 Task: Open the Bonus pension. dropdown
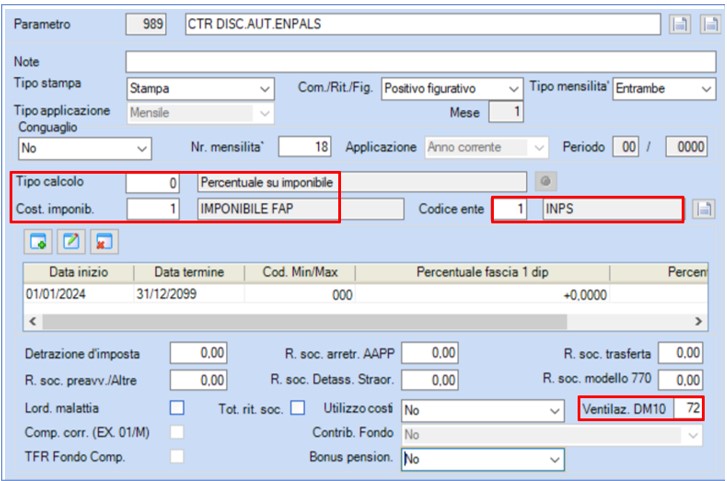(x=483, y=459)
